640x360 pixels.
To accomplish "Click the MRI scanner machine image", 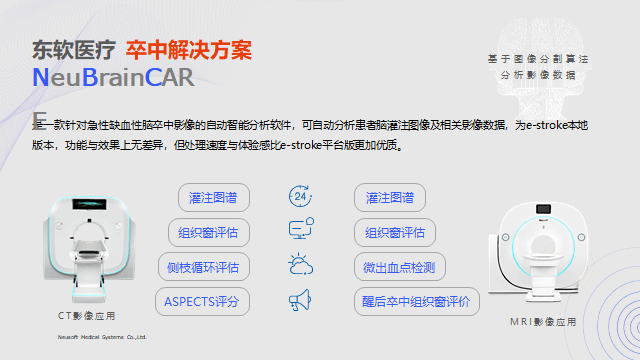I will click(538, 251).
